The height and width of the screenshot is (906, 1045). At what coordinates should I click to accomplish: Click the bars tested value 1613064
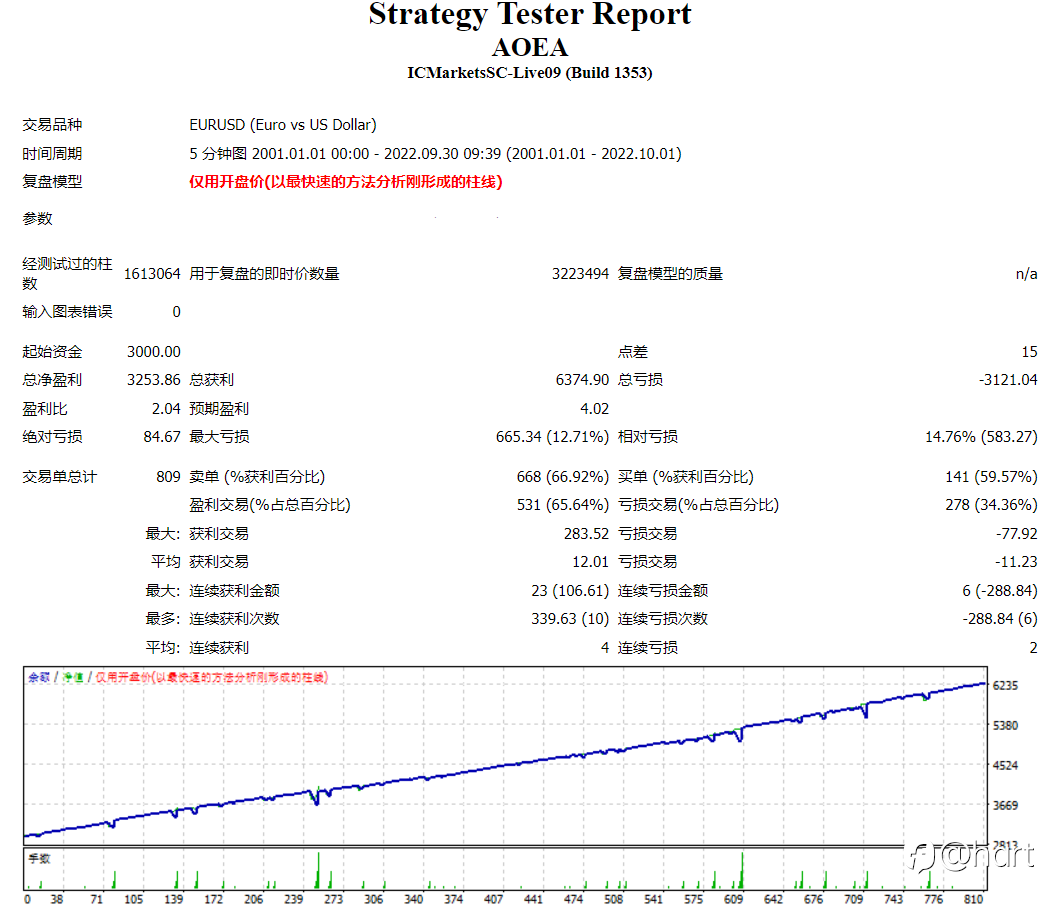coord(152,274)
